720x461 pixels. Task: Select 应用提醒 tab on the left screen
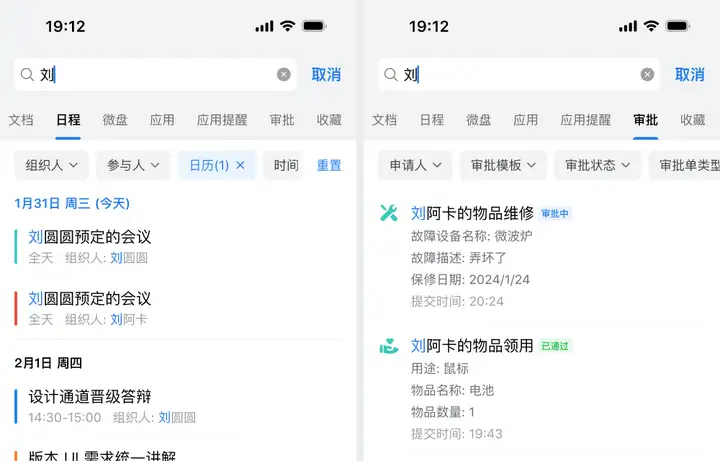pos(222,120)
